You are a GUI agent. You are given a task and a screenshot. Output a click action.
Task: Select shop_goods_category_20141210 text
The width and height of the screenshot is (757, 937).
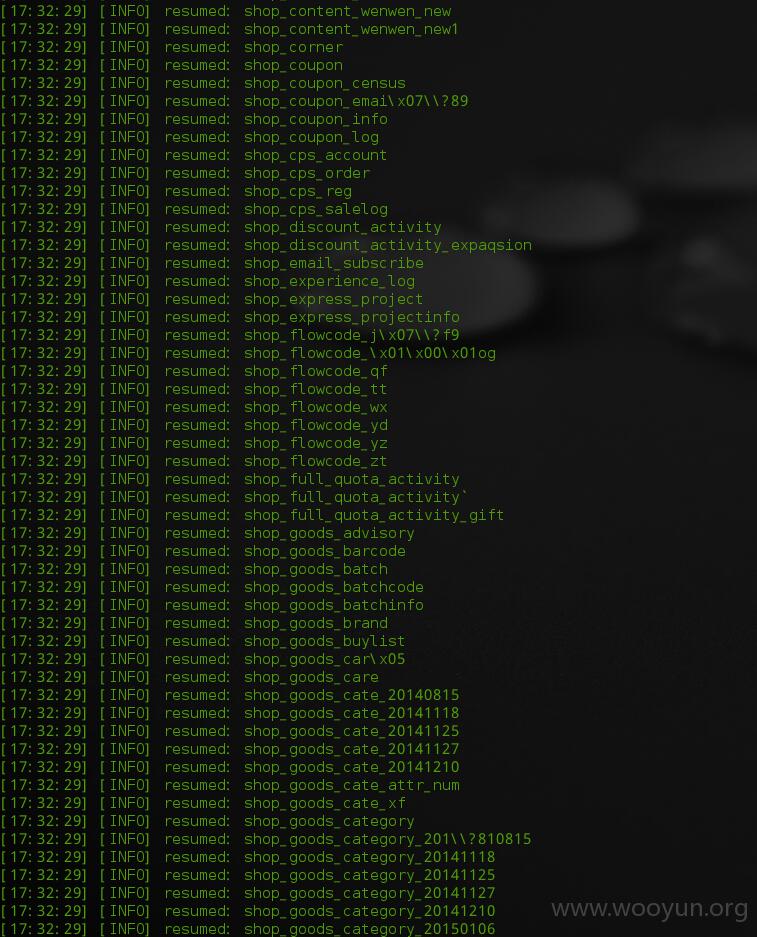(370, 911)
